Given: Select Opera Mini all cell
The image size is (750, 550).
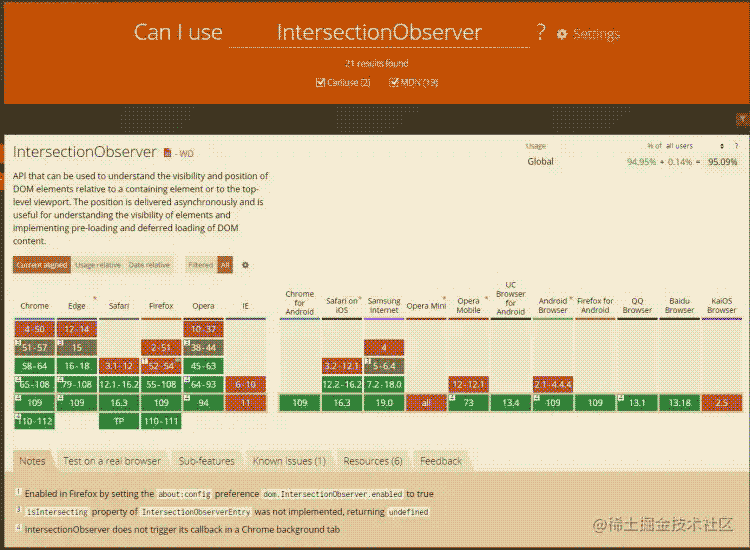Looking at the screenshot, I should point(426,403).
